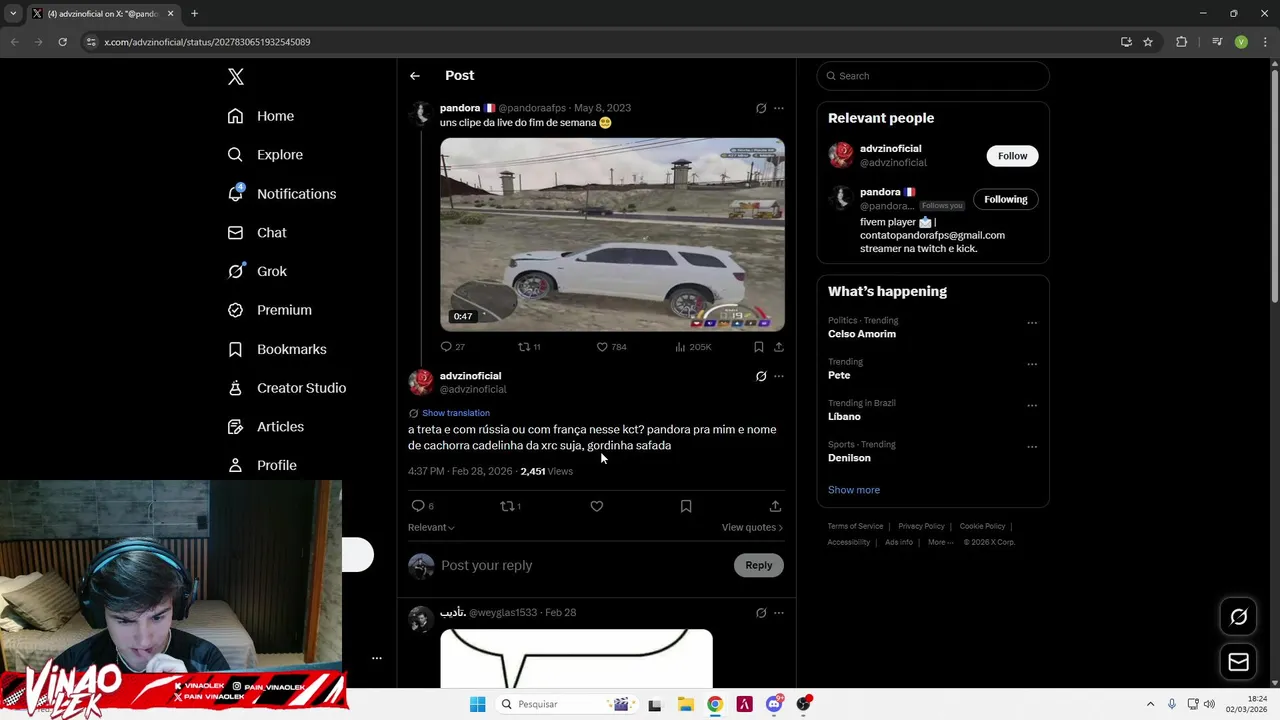Open Grok from the sidebar
Image resolution: width=1280 pixels, height=720 pixels.
[257, 271]
